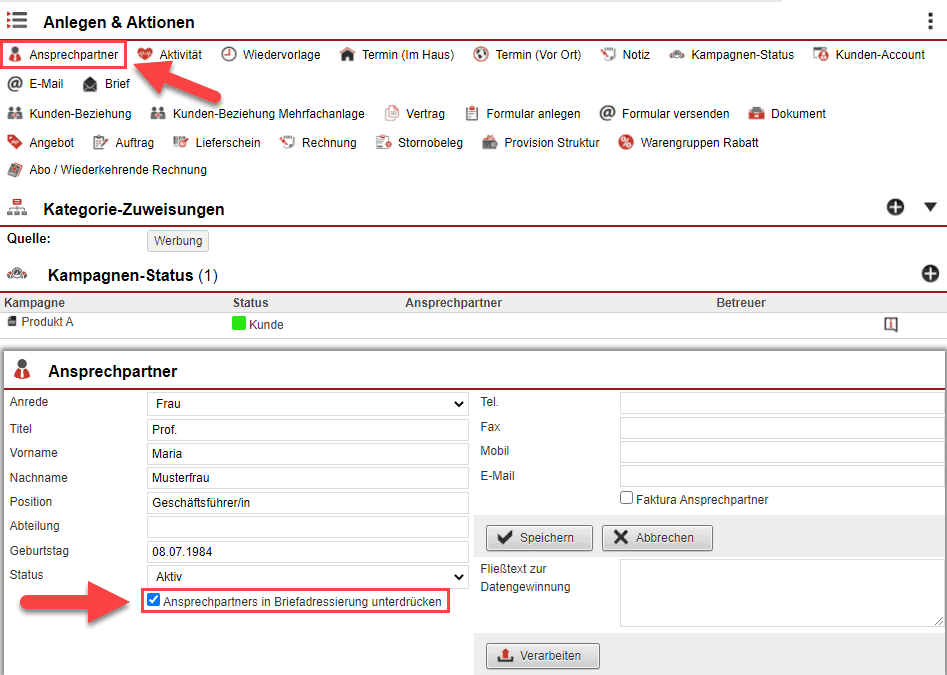
Task: Open the three-dot options menu
Action: tap(931, 22)
